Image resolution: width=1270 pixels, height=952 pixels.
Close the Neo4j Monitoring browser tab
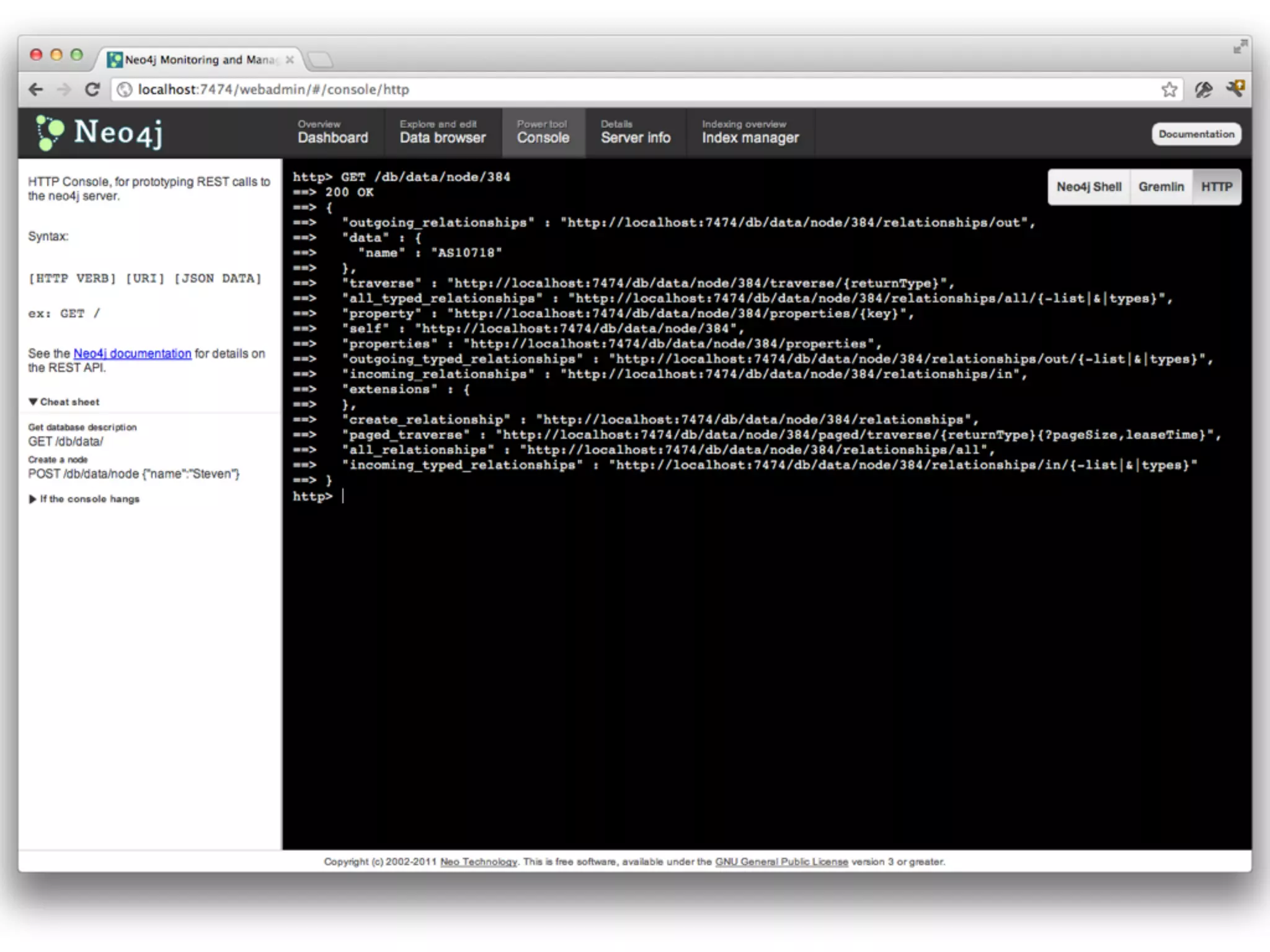tap(290, 59)
